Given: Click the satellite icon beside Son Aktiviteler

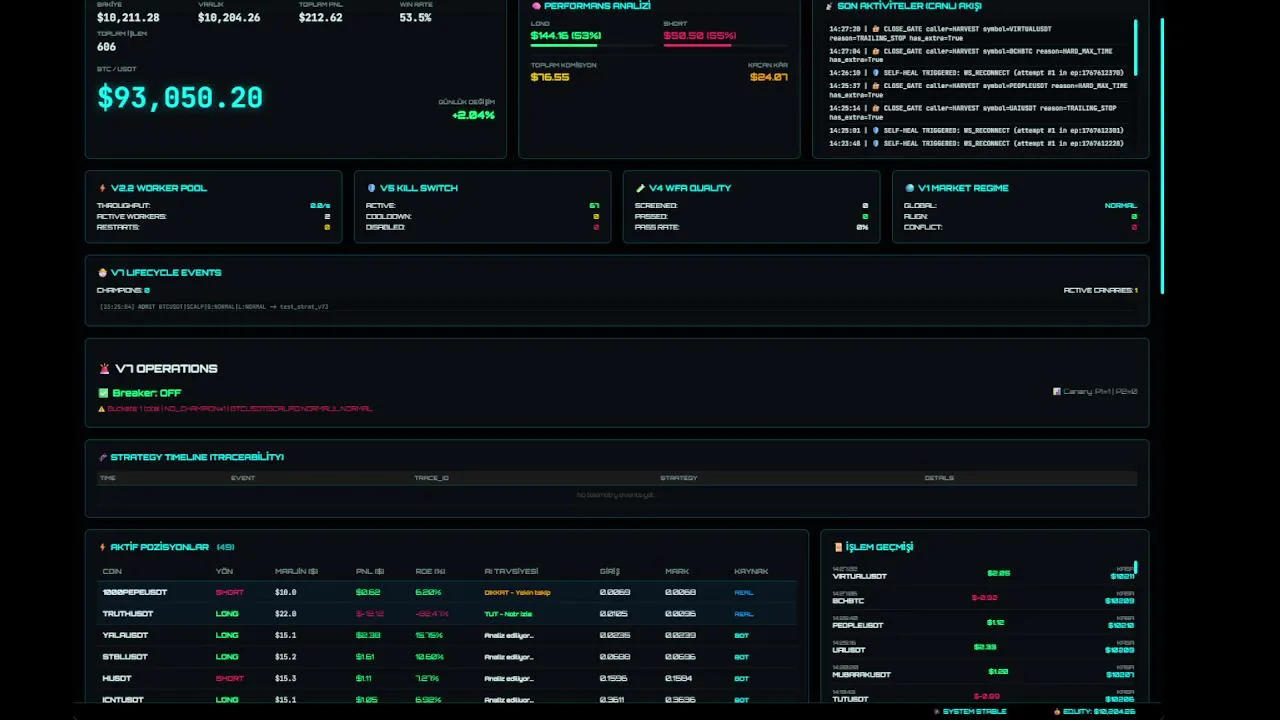Looking at the screenshot, I should tap(829, 6).
